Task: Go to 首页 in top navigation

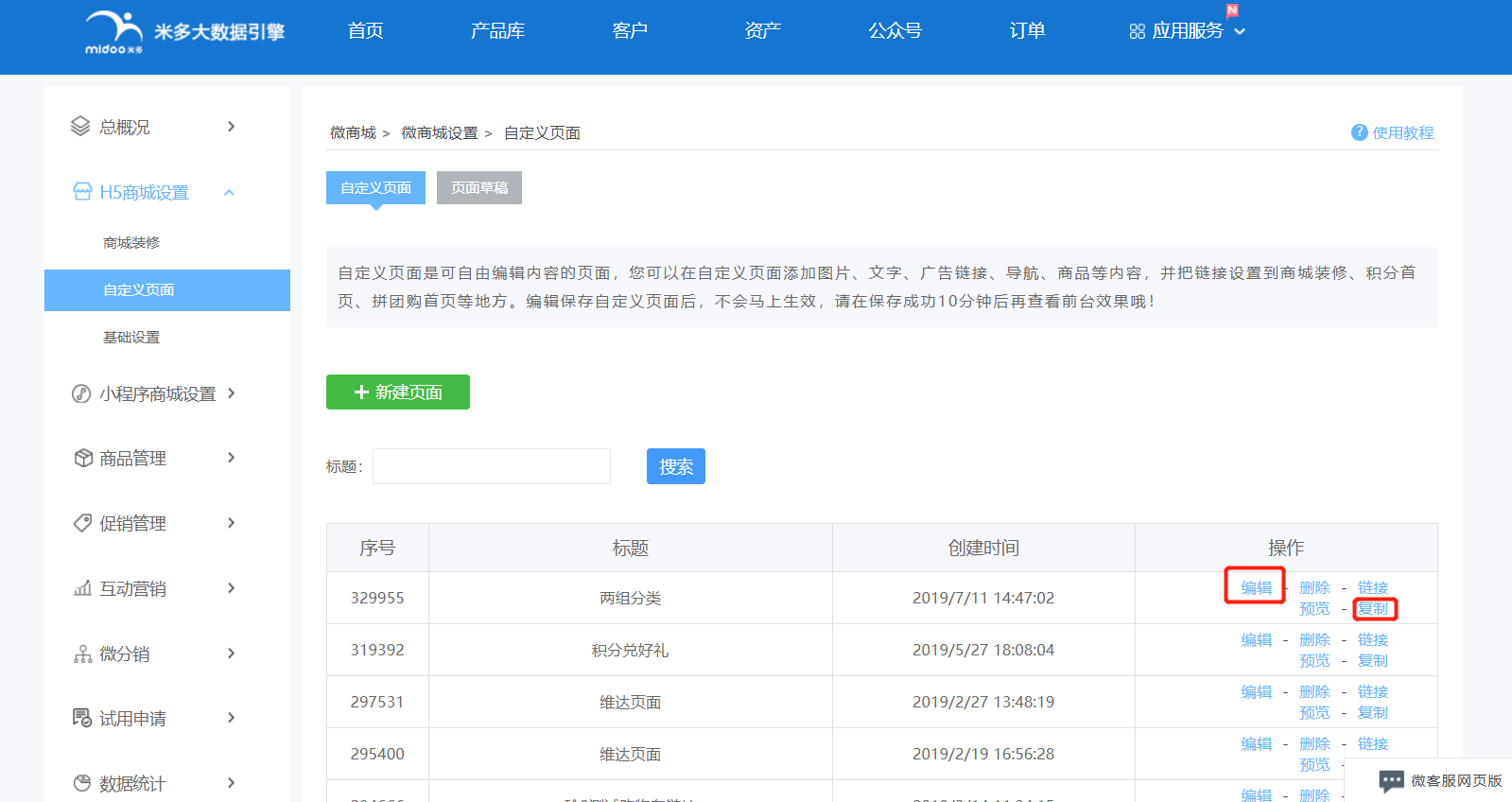Action: (x=366, y=31)
